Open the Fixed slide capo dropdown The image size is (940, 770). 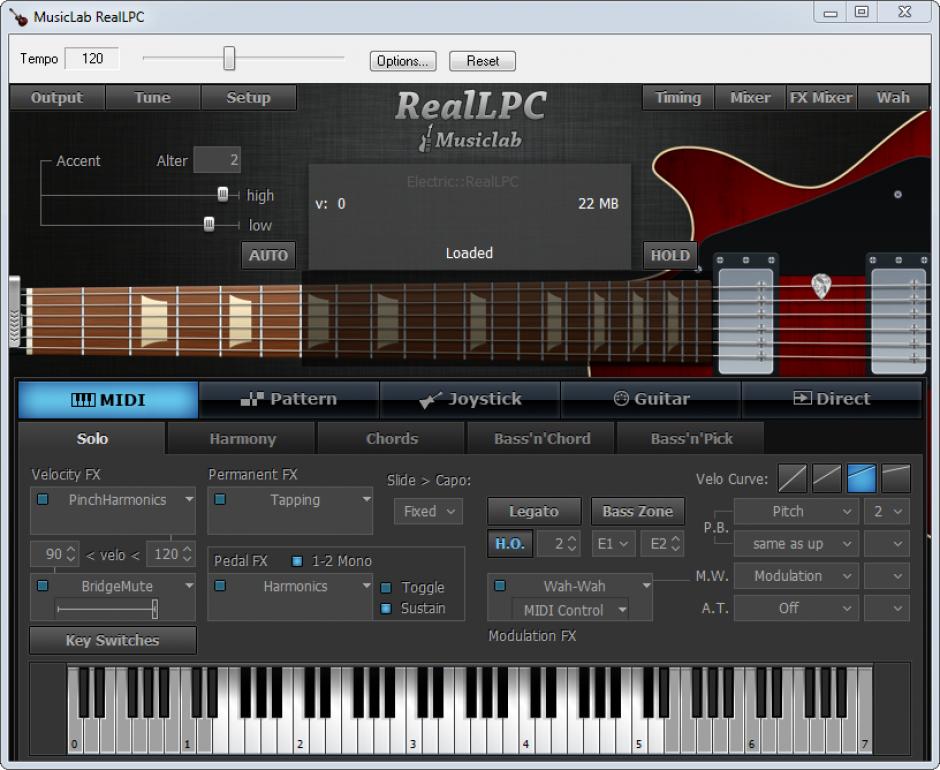coord(428,512)
